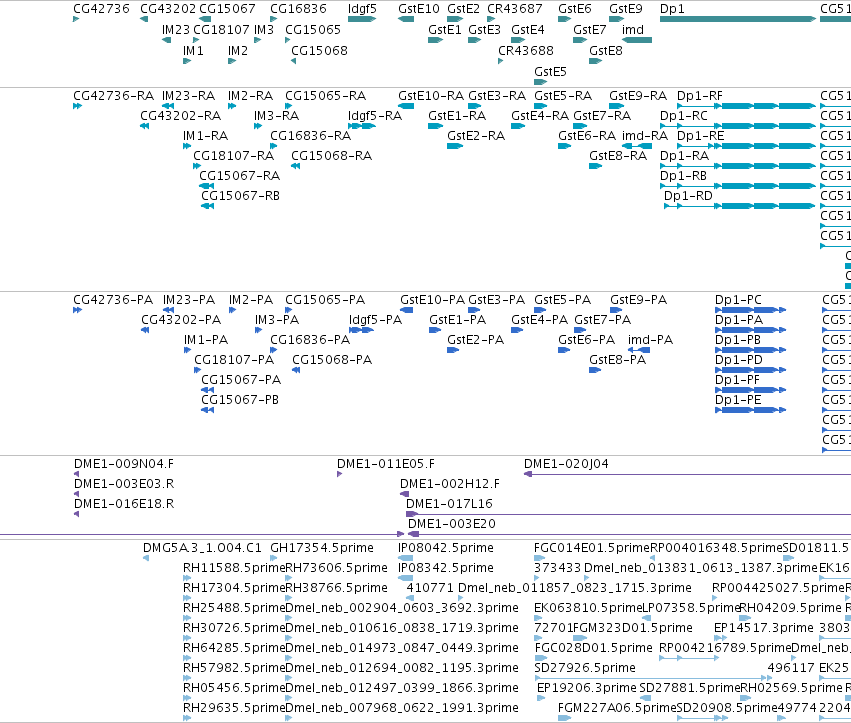Select the CG18107 gene label
Screen dimensions: 851x723
tap(221, 29)
